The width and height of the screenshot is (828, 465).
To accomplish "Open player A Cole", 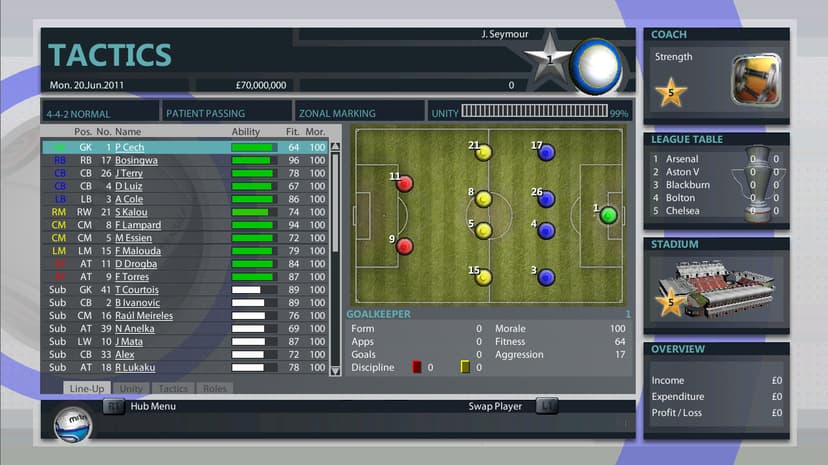I will pos(129,199).
